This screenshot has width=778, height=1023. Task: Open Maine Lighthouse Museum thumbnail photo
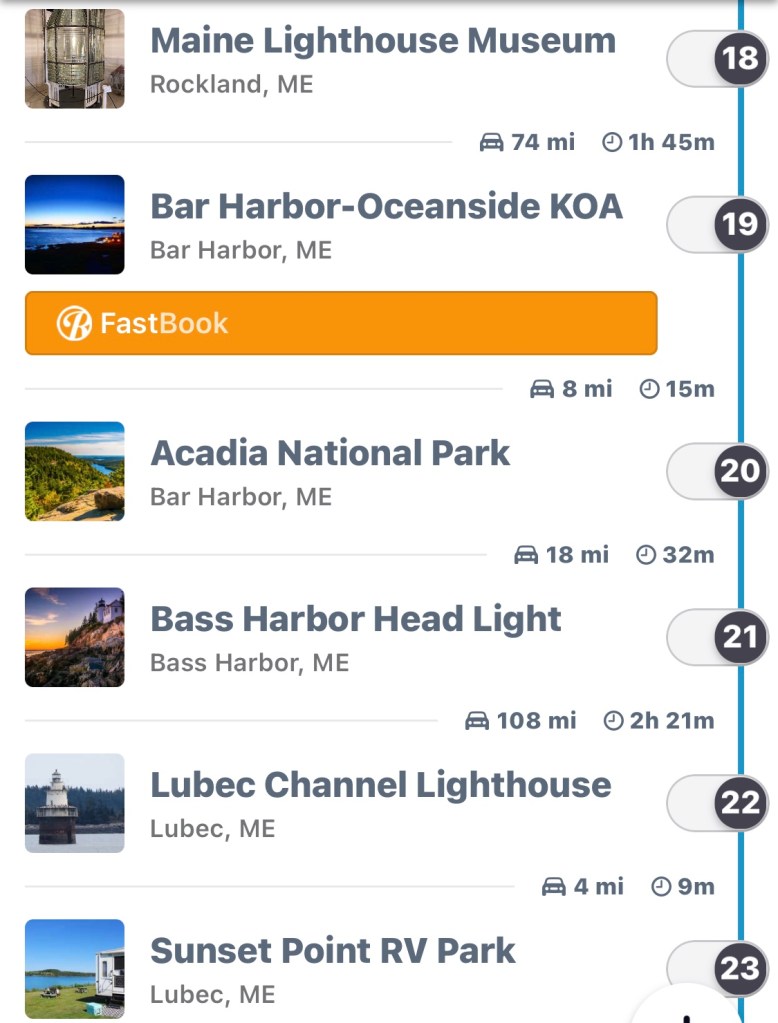75,58
